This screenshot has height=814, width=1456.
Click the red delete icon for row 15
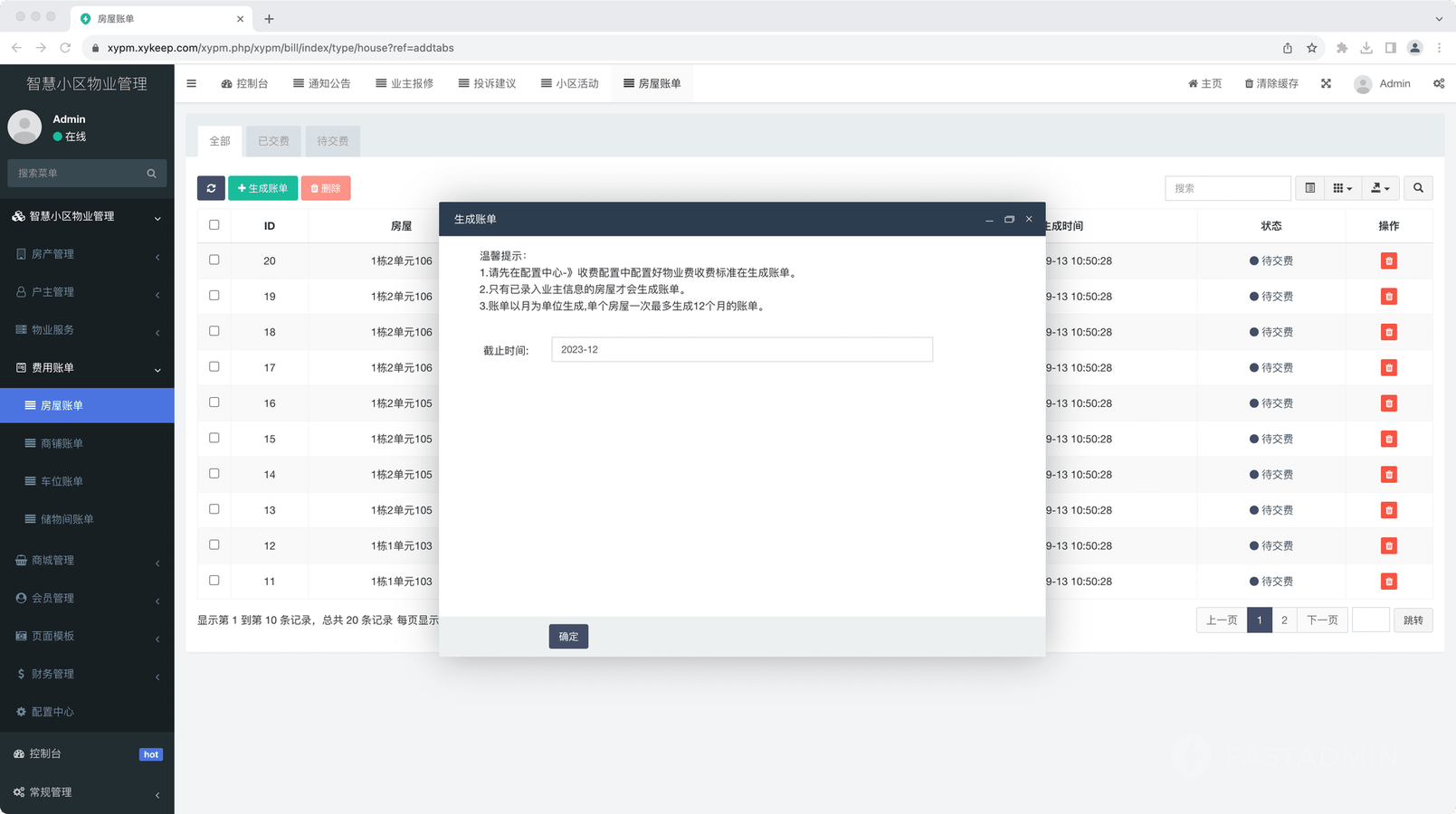pyautogui.click(x=1388, y=439)
